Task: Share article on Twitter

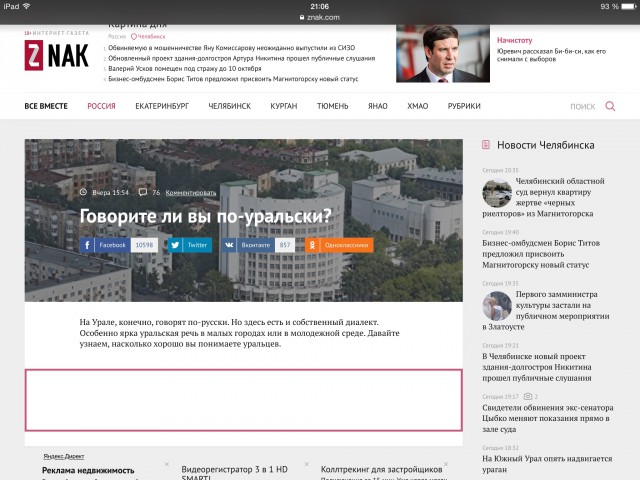Action: pyautogui.click(x=189, y=244)
